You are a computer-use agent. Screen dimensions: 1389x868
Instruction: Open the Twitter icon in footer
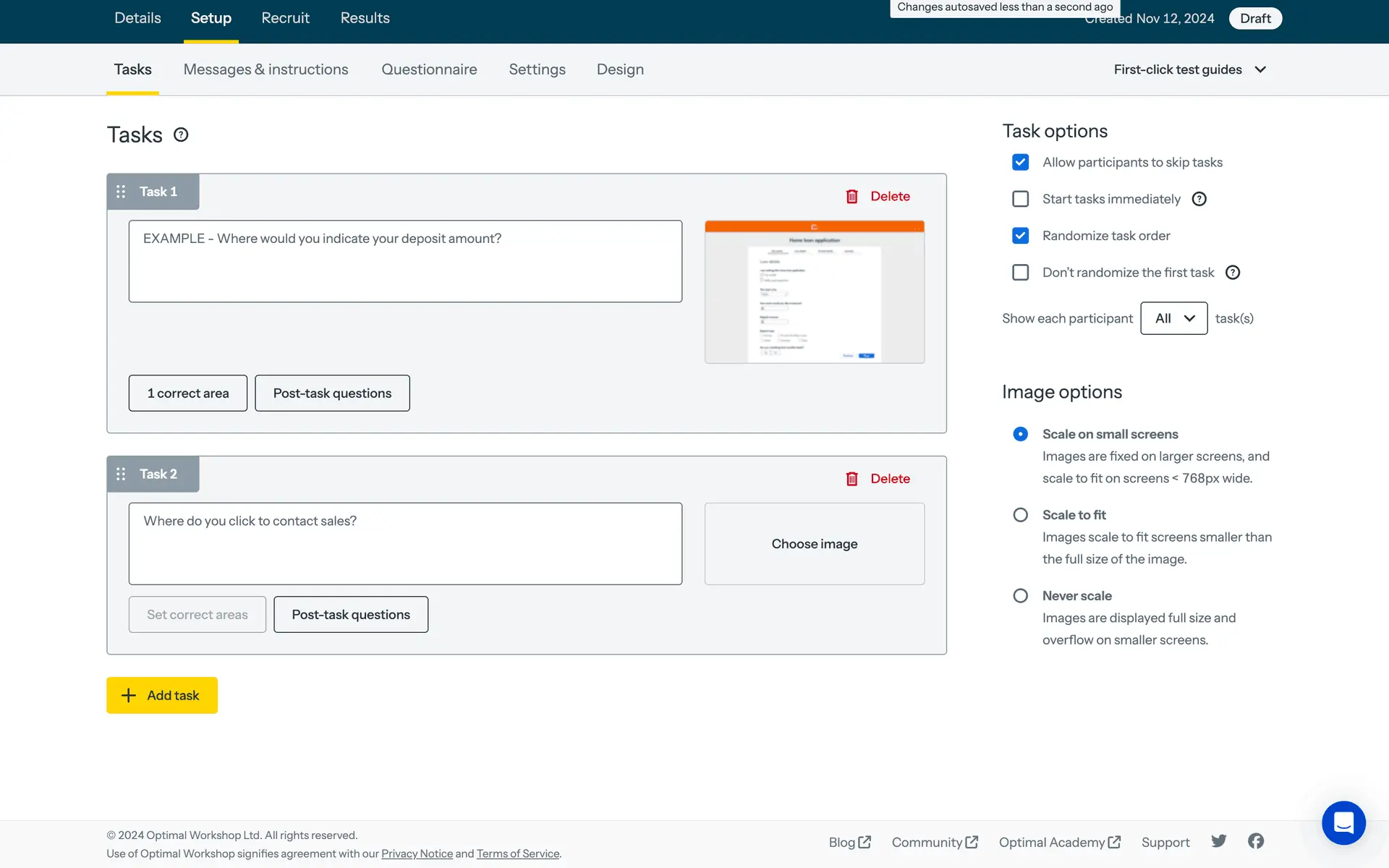(1219, 841)
